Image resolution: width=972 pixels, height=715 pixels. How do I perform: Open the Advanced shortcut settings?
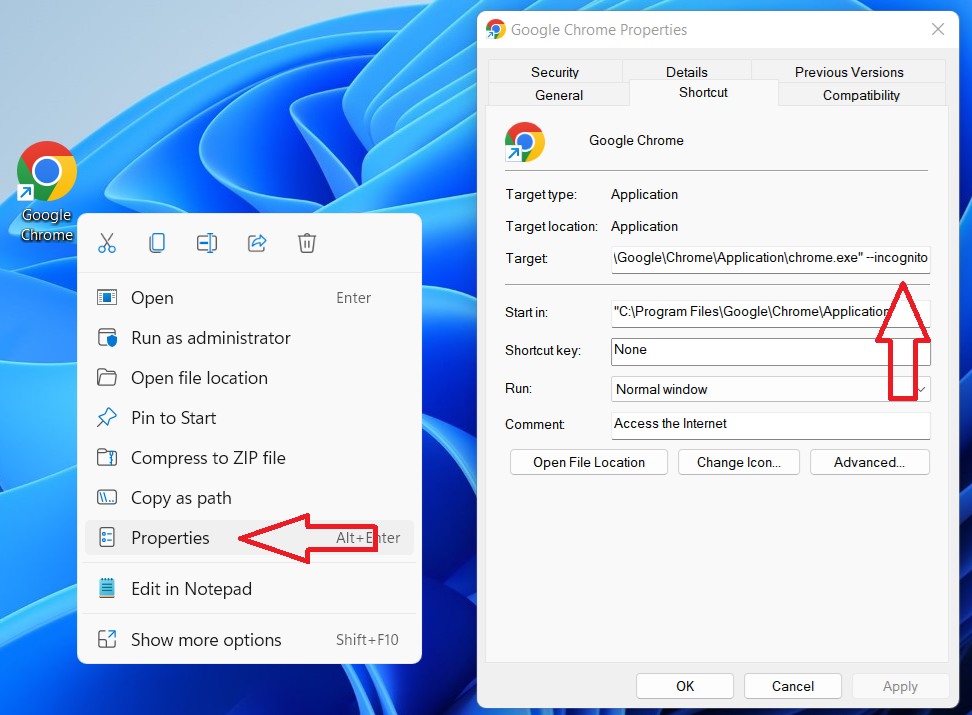(x=870, y=462)
